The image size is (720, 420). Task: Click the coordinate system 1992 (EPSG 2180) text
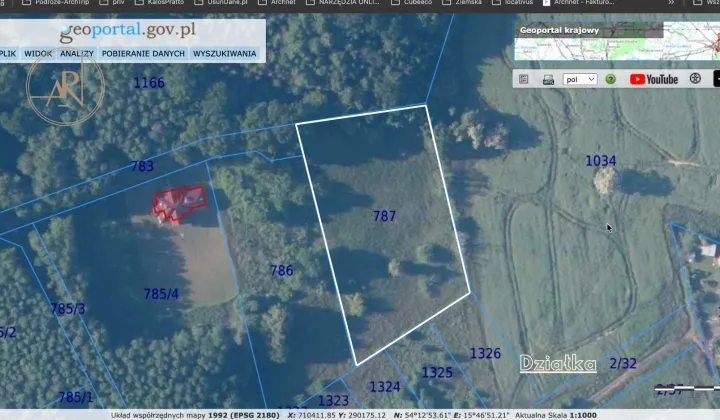[244, 415]
